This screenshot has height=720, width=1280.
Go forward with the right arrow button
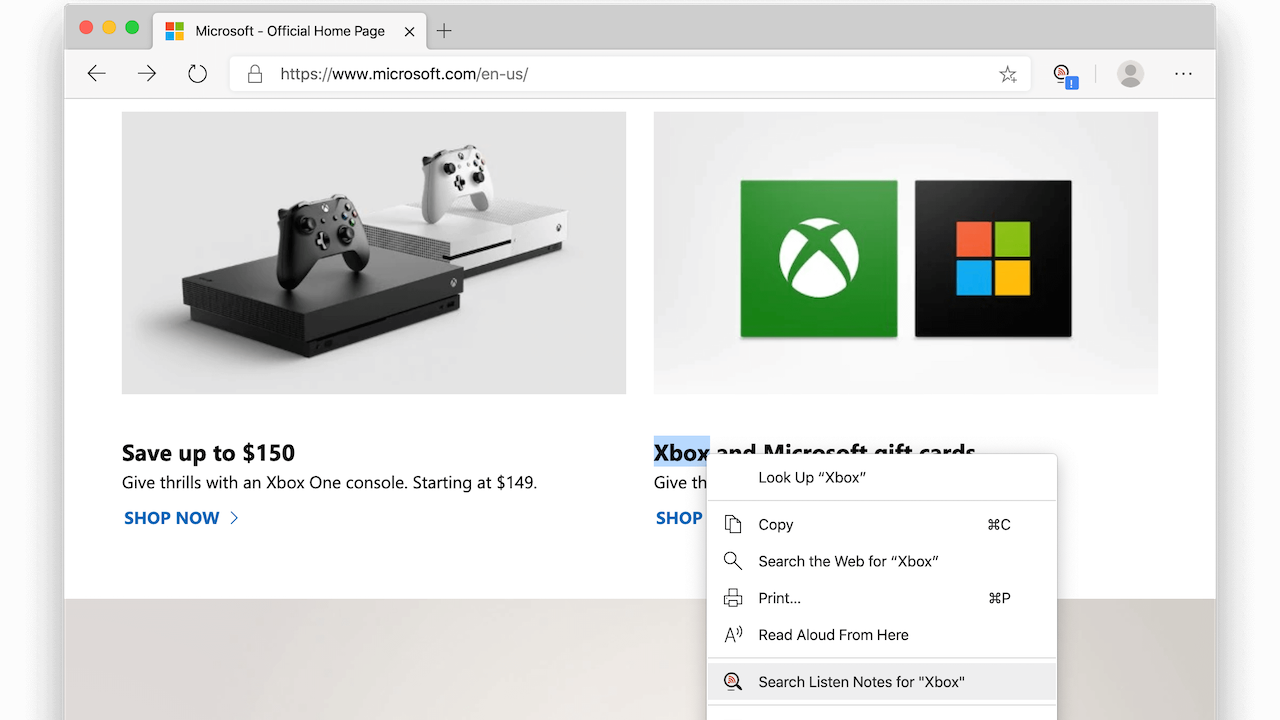click(147, 73)
